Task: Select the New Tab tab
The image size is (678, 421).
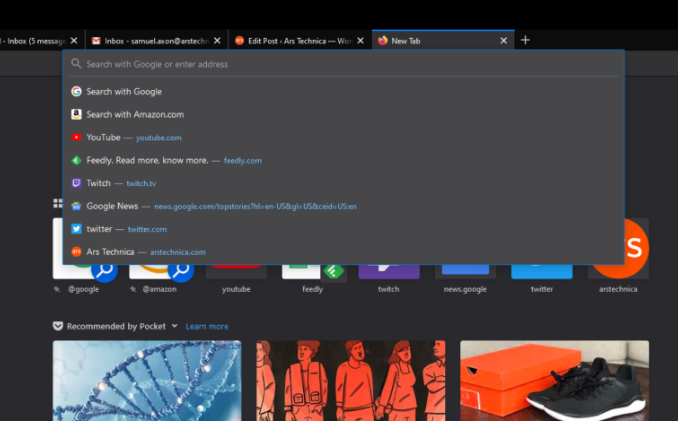Action: pyautogui.click(x=443, y=41)
